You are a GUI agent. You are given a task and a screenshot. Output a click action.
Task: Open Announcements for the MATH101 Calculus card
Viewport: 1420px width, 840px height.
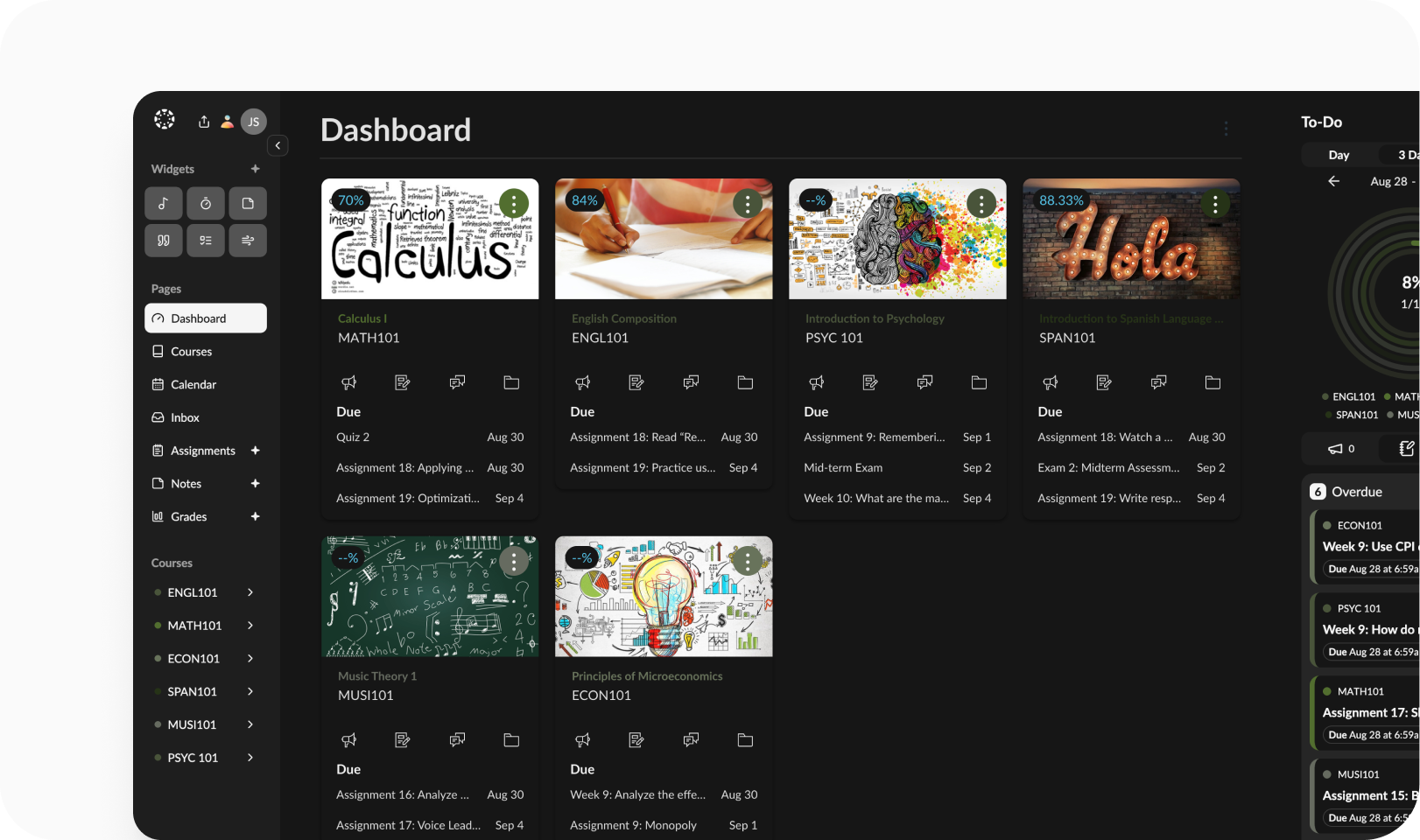point(349,382)
